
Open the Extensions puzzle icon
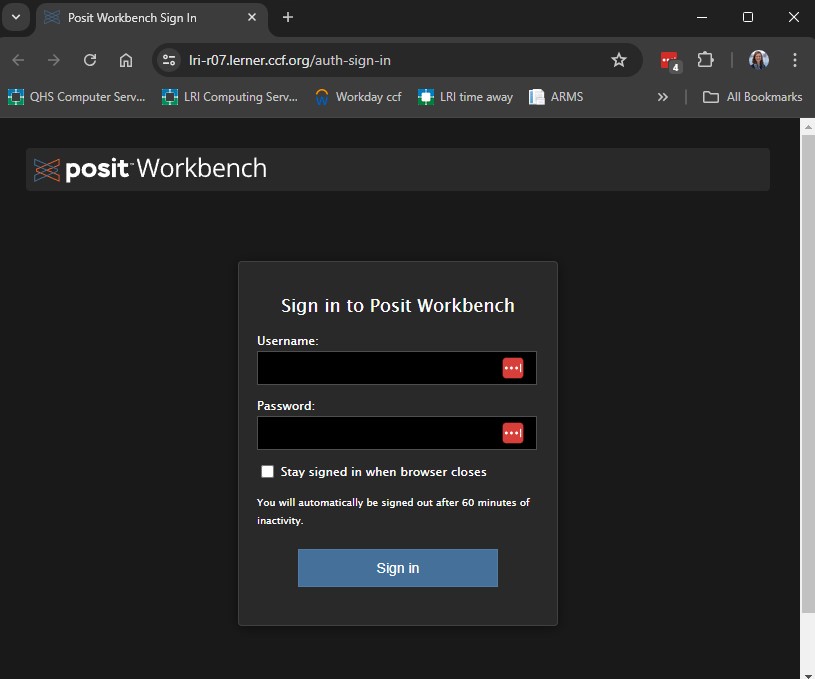(705, 60)
